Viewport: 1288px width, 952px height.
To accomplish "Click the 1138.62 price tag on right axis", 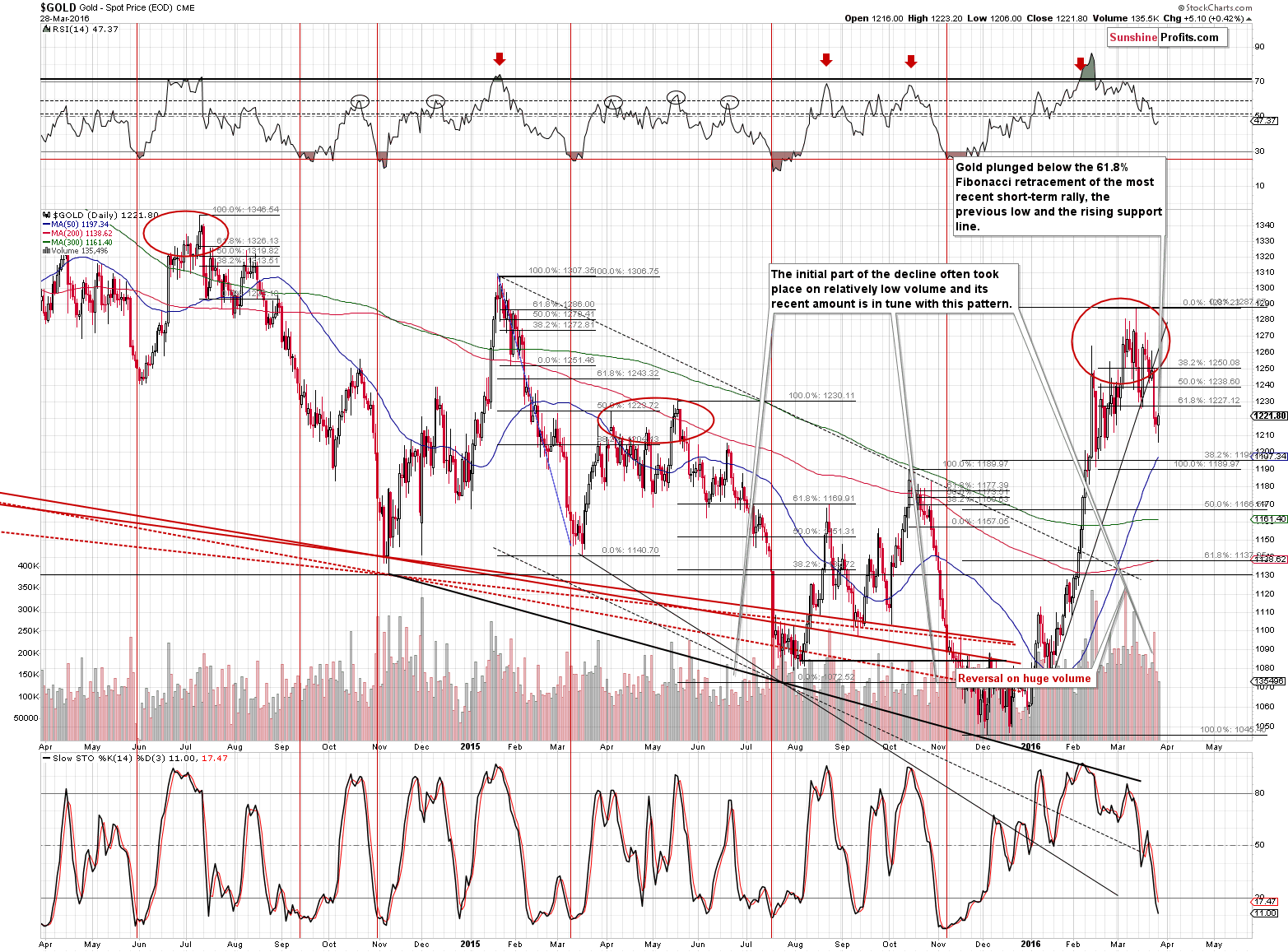I will click(x=1270, y=559).
